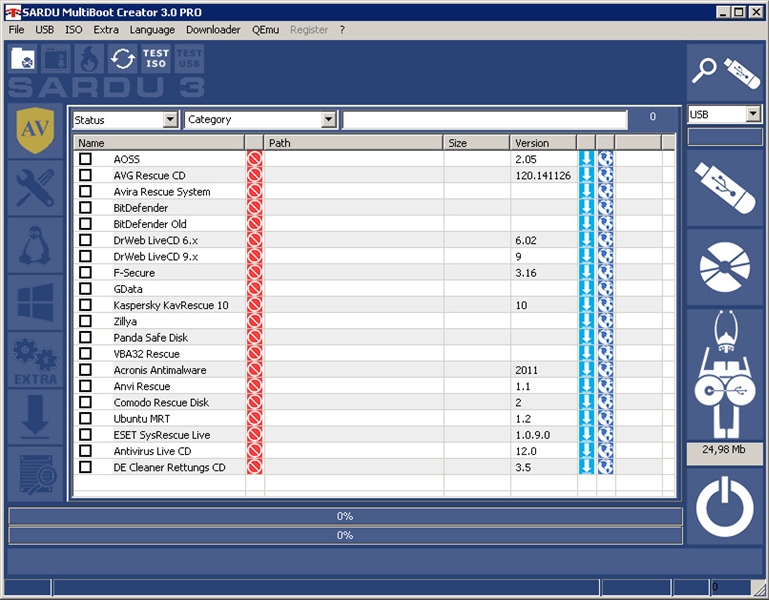Open the Category filter dropdown
Screen dimensions: 769x600
(x=329, y=119)
